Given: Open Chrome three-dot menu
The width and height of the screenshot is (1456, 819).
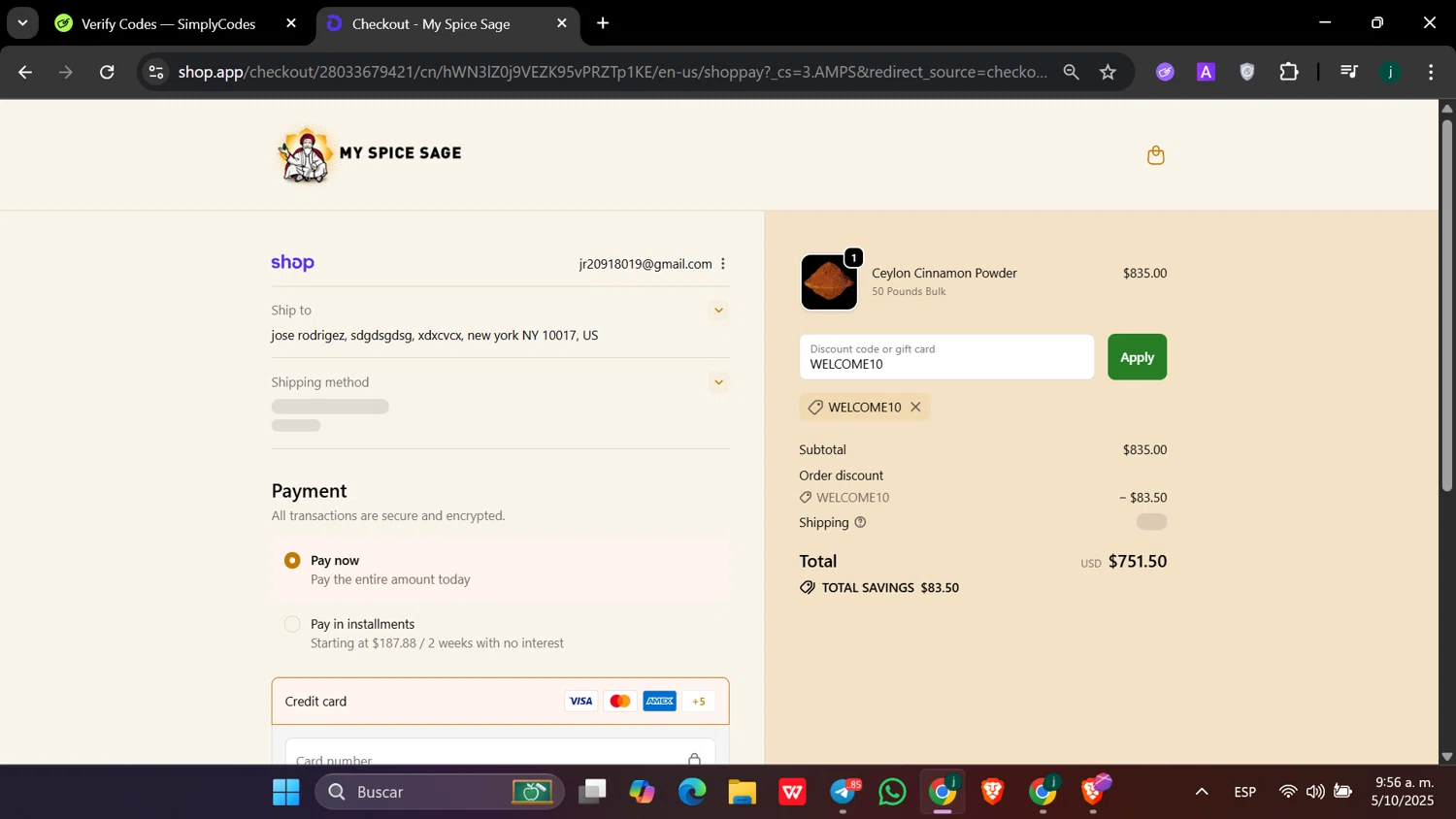Looking at the screenshot, I should (1431, 72).
